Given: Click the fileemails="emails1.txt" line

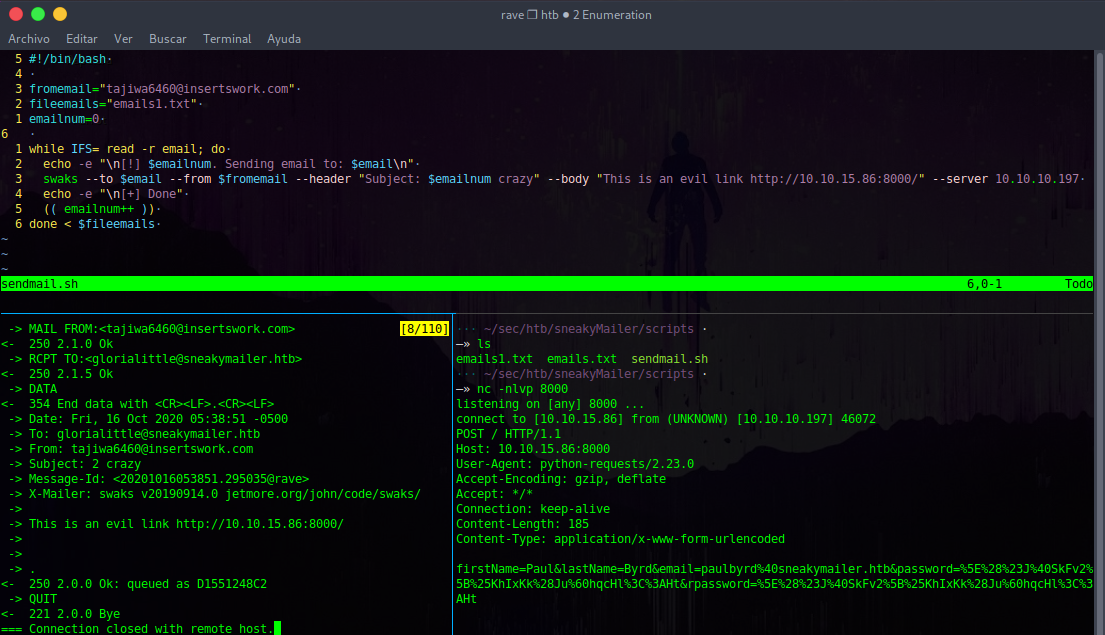Looking at the screenshot, I should pos(114,104).
